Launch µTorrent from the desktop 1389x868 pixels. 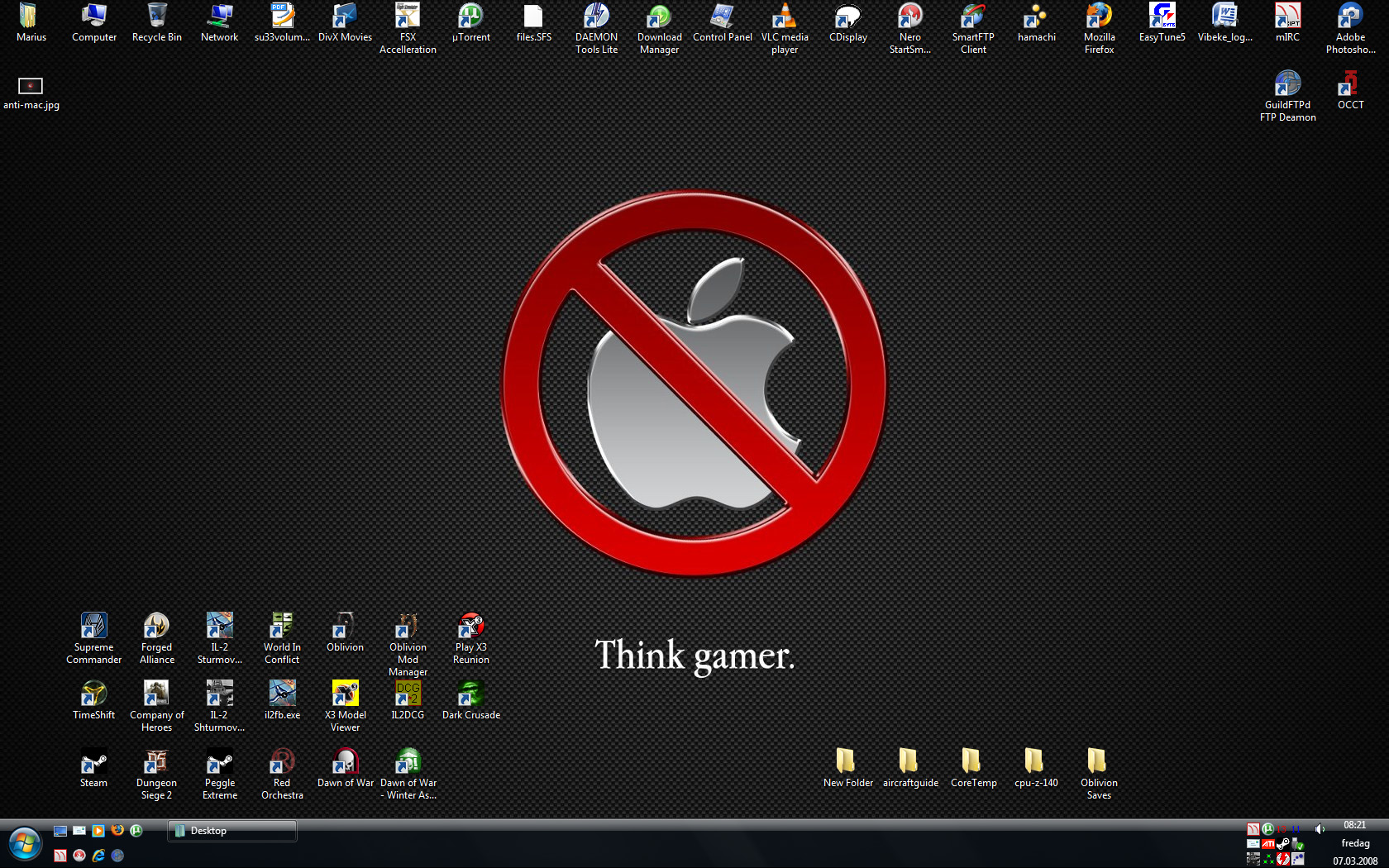pyautogui.click(x=470, y=17)
